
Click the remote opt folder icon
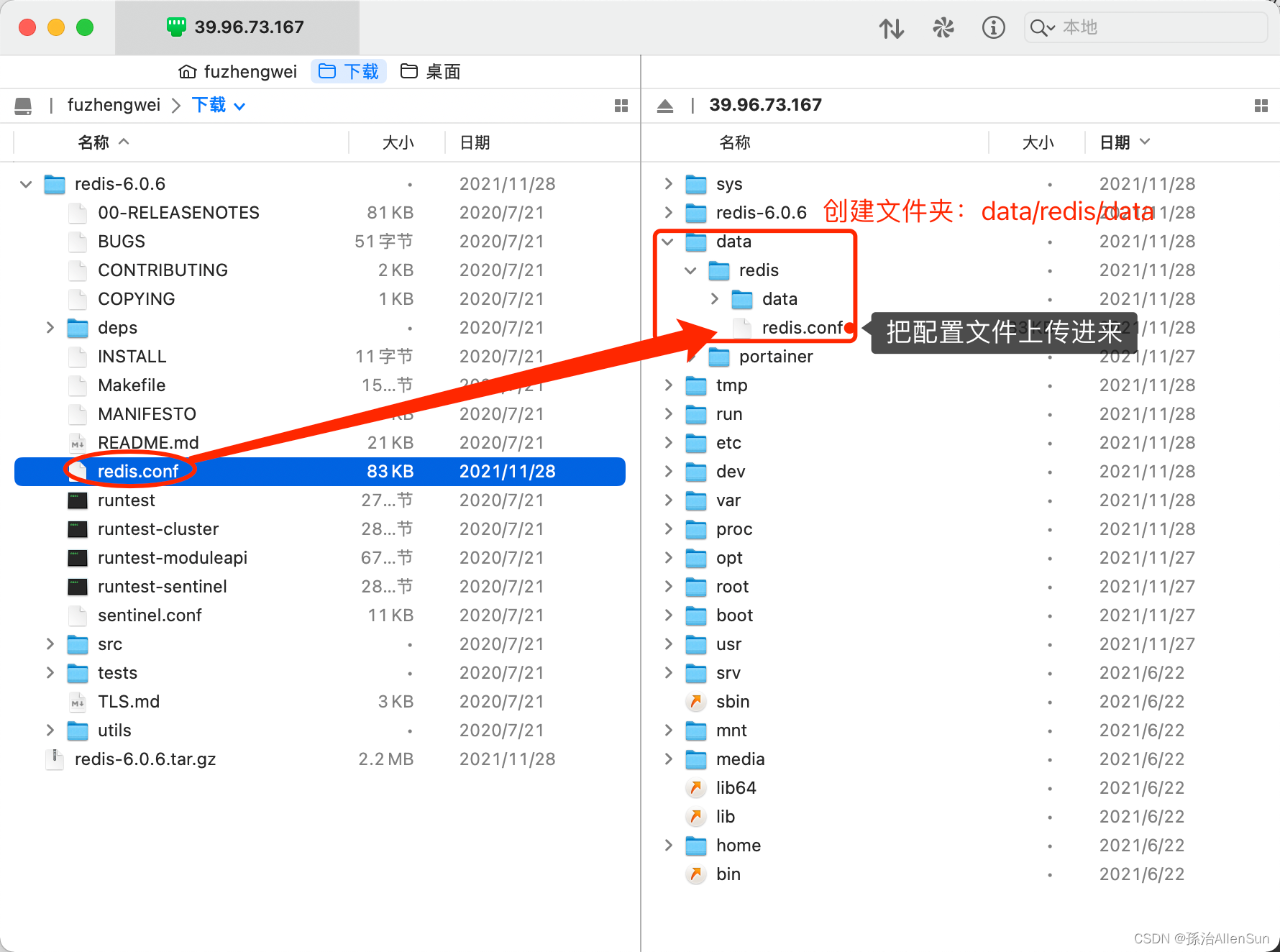(x=696, y=558)
